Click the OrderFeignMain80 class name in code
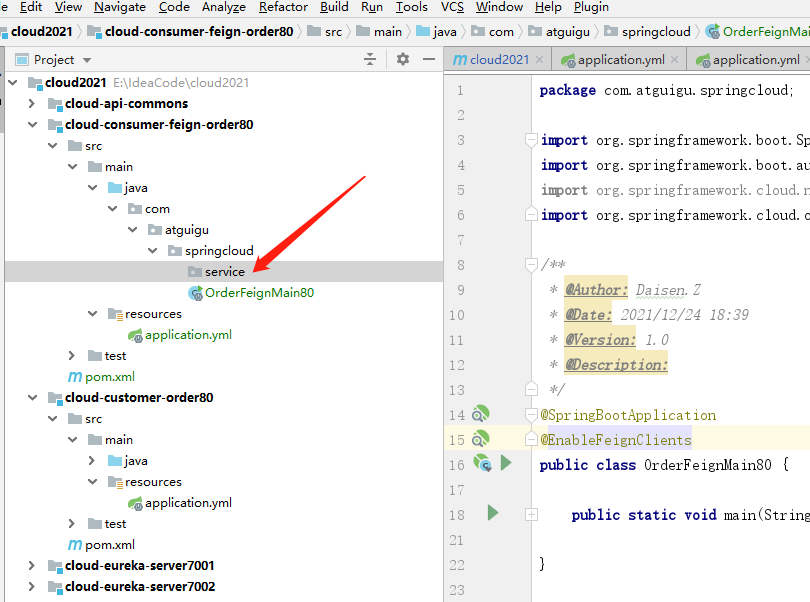810x602 pixels. (x=708, y=465)
